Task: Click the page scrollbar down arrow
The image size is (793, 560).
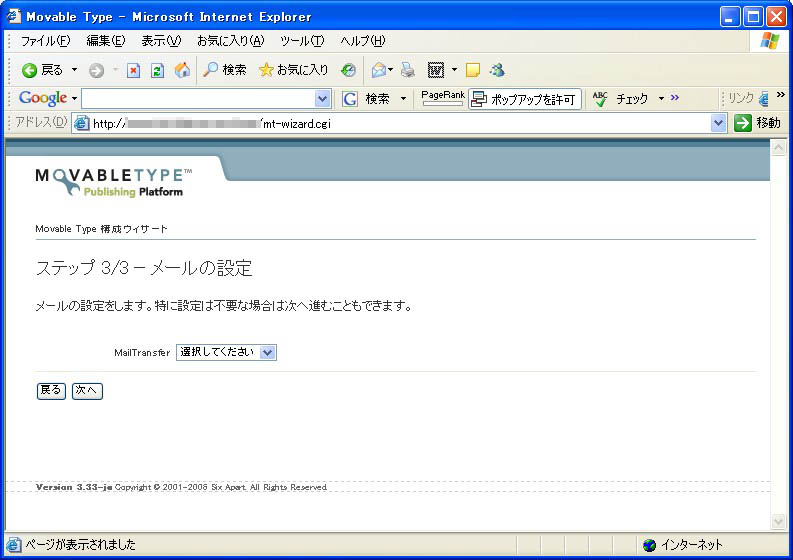Action: tap(778, 521)
